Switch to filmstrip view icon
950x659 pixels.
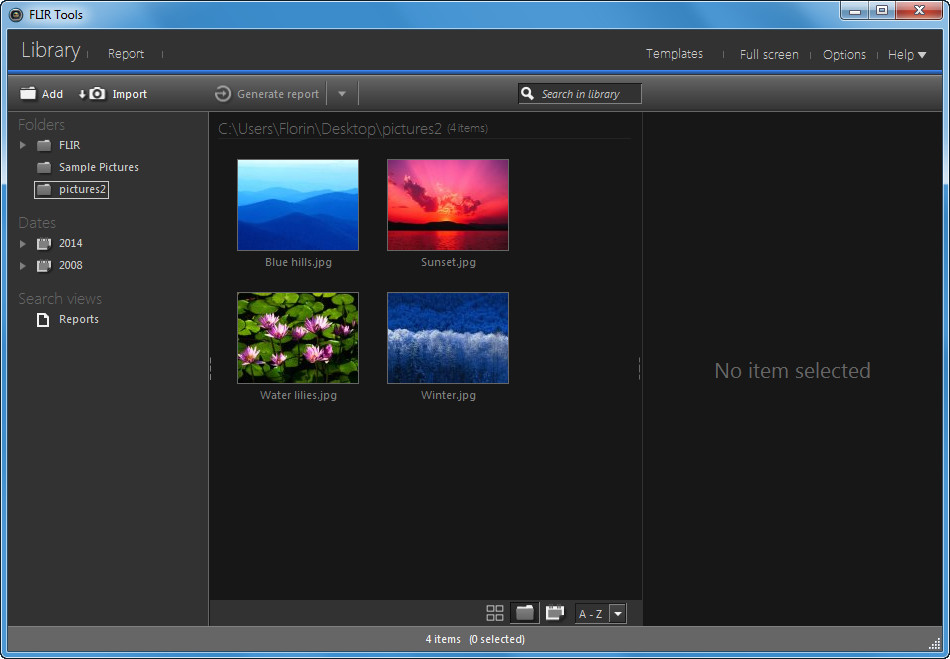pos(555,612)
